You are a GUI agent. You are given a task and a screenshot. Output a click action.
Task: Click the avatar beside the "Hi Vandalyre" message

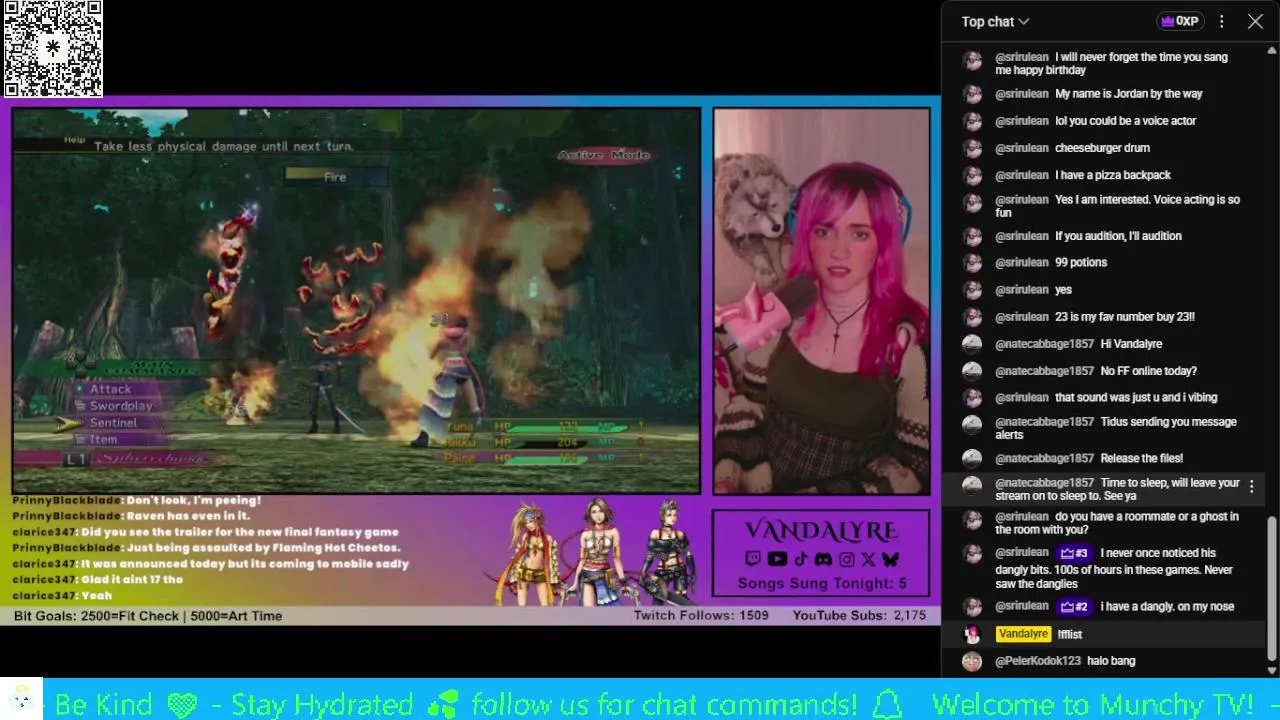pyautogui.click(x=972, y=344)
